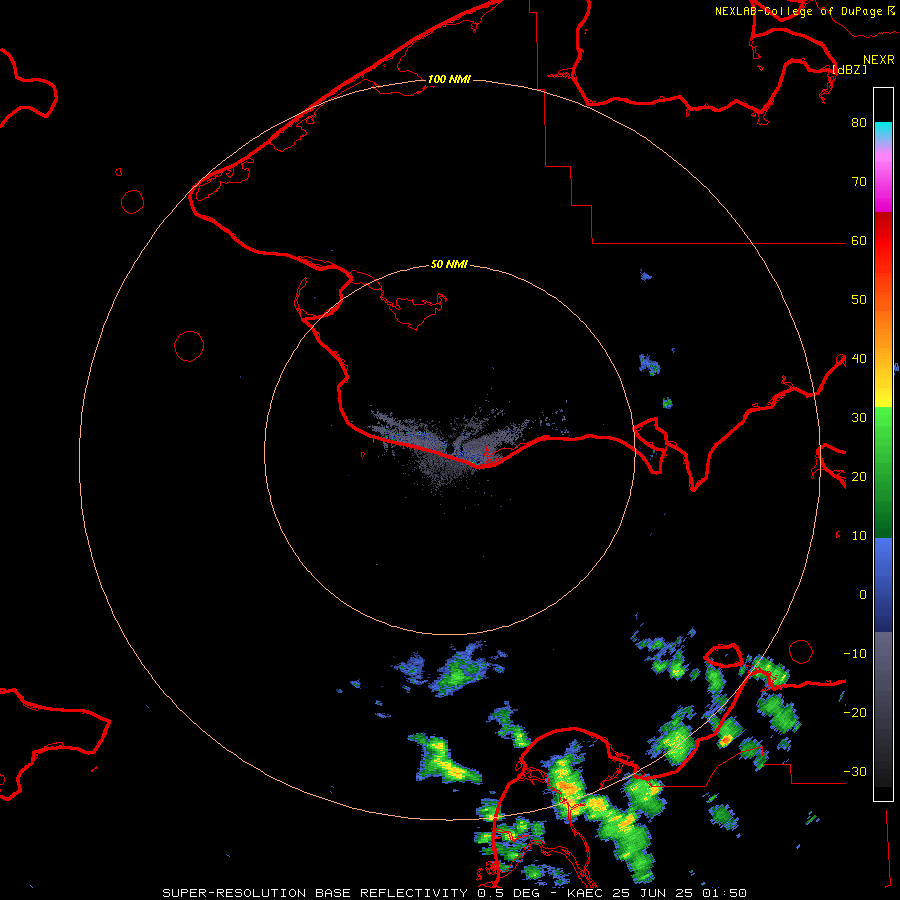Pick the magenta-pink segment of the color bar
The image size is (900, 900).
(x=883, y=179)
